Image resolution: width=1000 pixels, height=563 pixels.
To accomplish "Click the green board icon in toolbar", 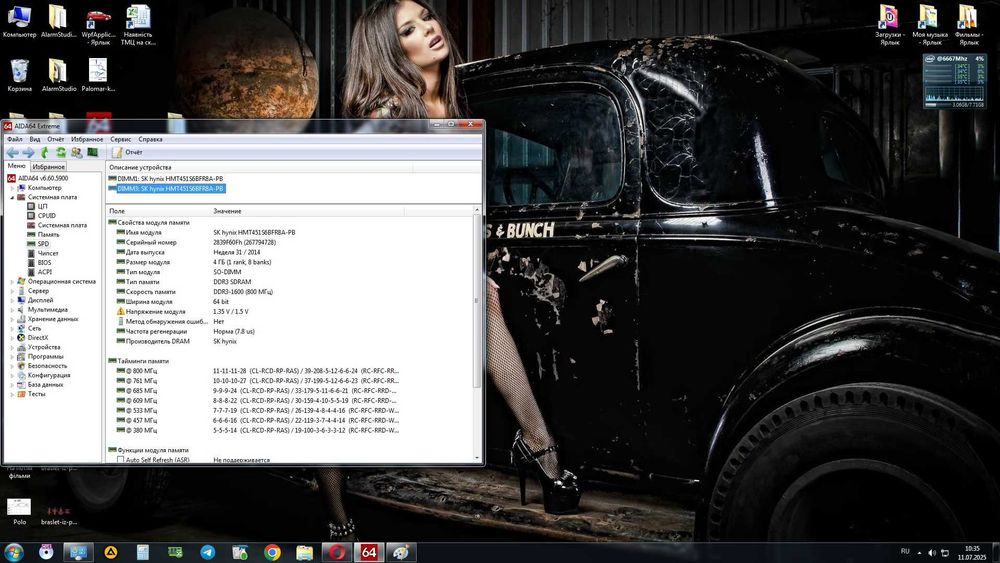I will pos(92,152).
